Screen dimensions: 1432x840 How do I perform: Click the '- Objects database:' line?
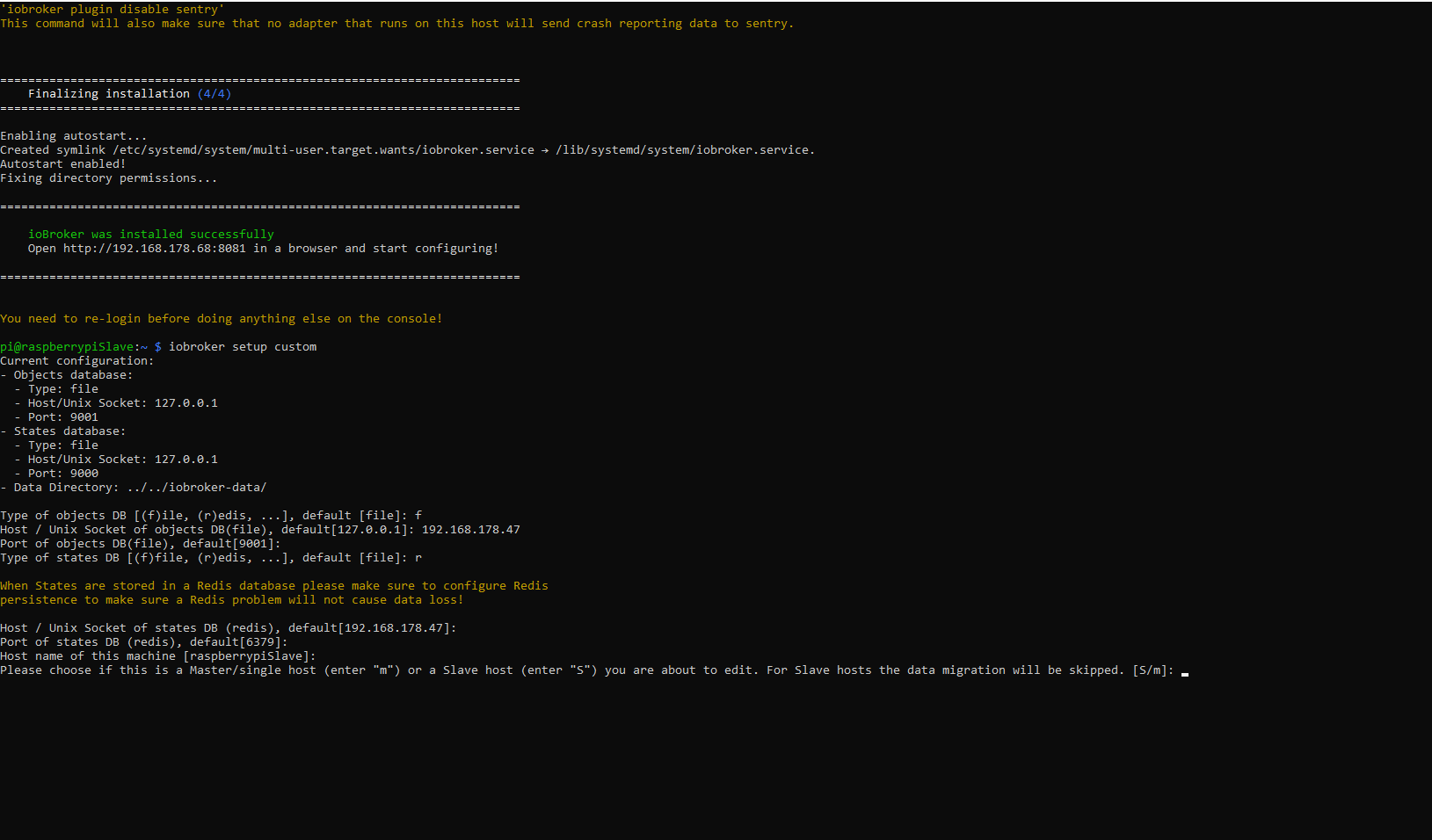coord(67,375)
